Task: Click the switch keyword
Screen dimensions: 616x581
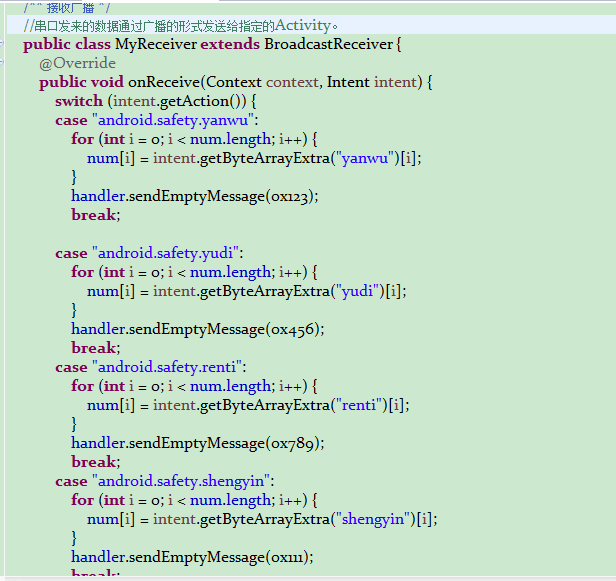Action: pos(79,101)
